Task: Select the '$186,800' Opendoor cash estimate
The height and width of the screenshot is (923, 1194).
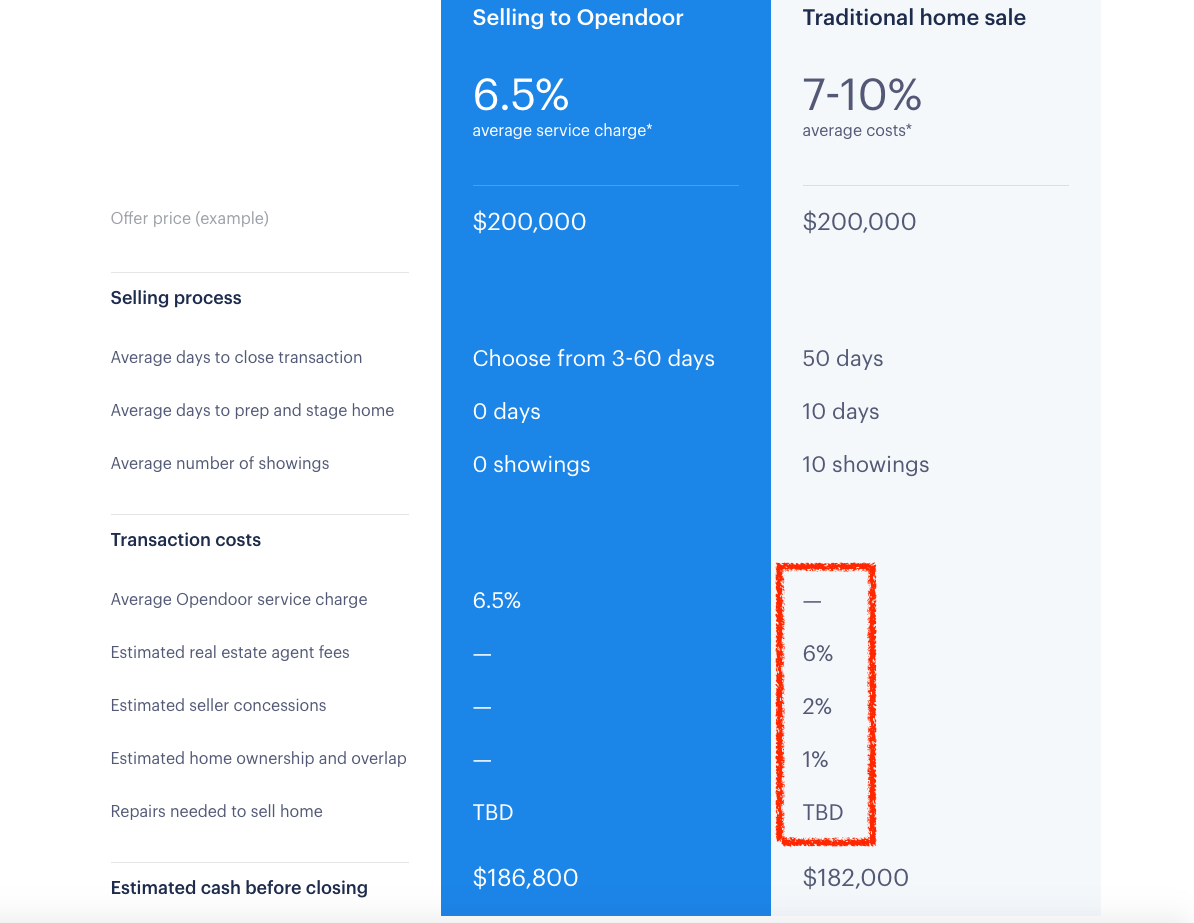Action: tap(525, 878)
